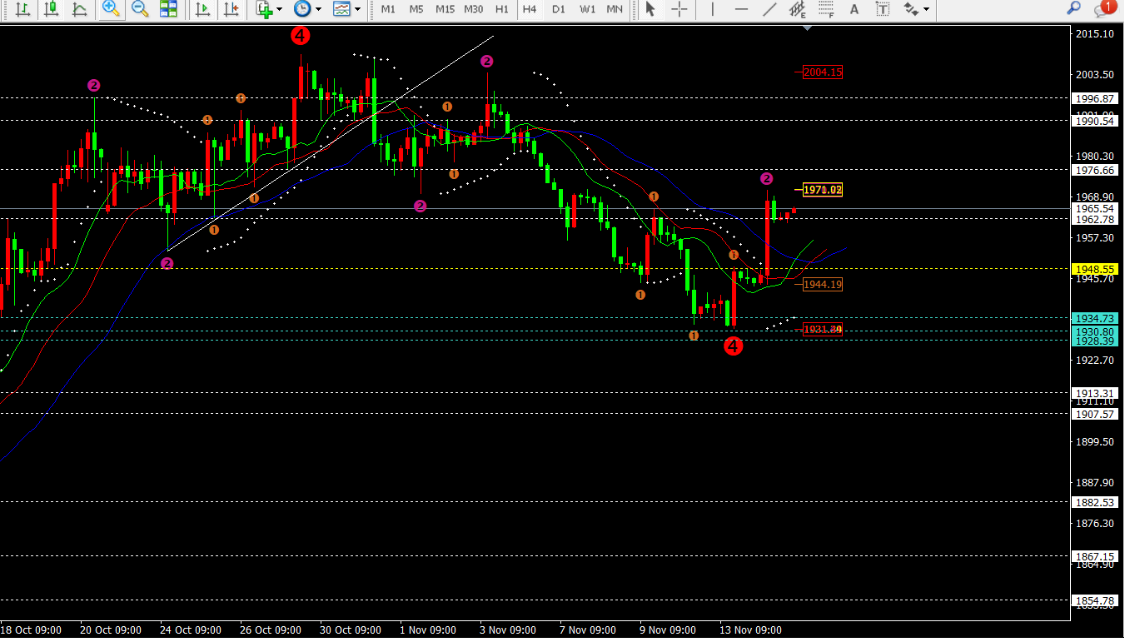Select the candlestick chart type
This screenshot has height=638, width=1124.
52,9
